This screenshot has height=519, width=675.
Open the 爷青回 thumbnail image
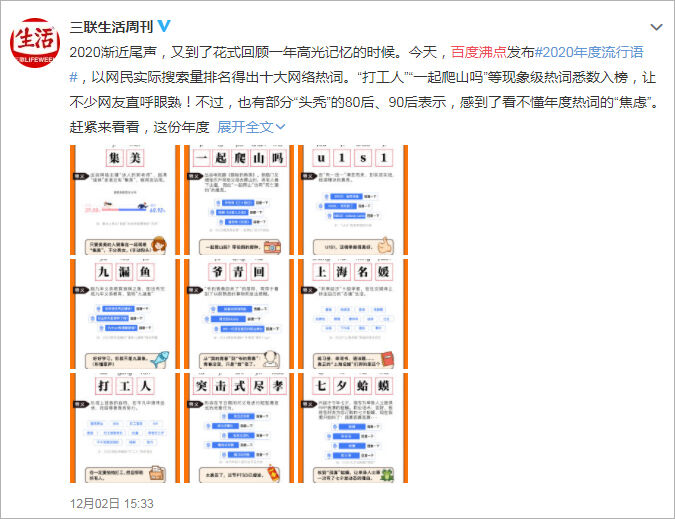point(239,314)
